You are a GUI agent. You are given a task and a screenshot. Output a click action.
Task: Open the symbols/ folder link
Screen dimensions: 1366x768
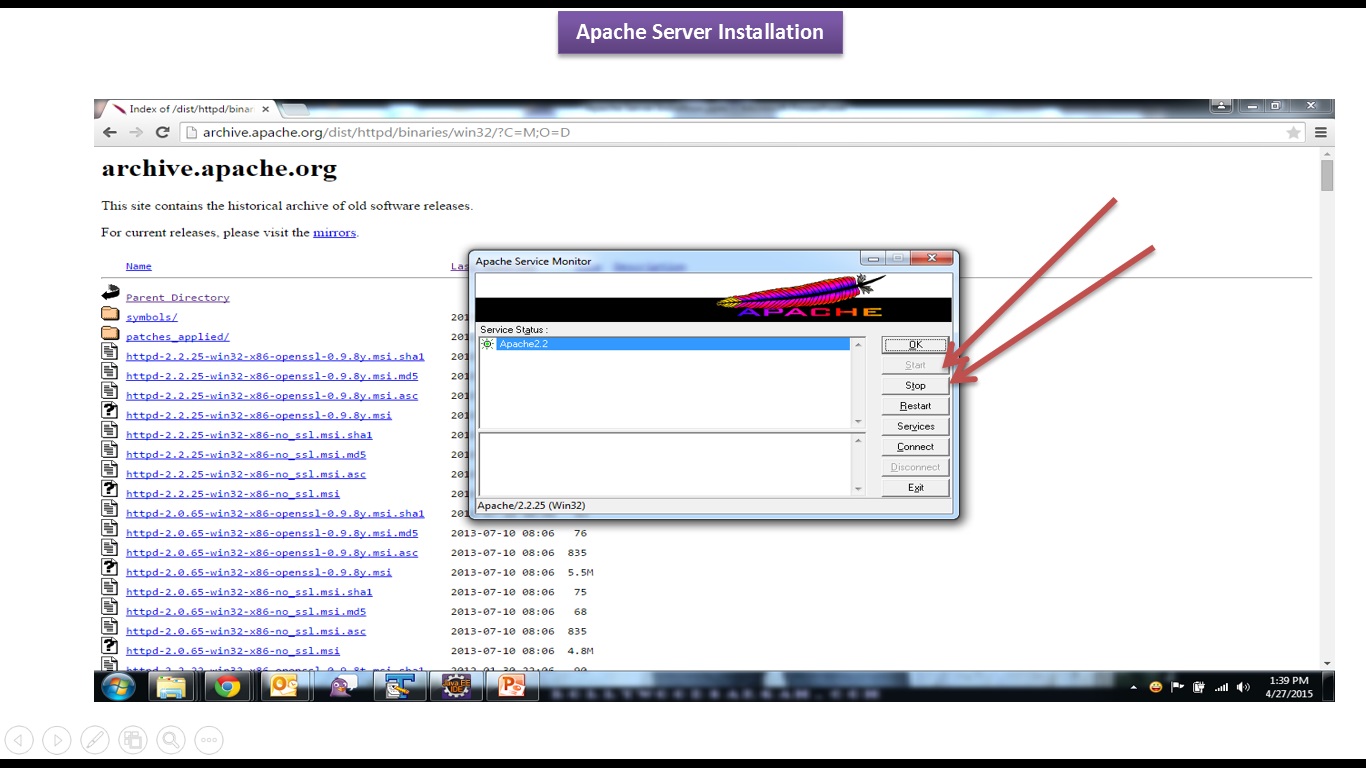[x=152, y=317]
